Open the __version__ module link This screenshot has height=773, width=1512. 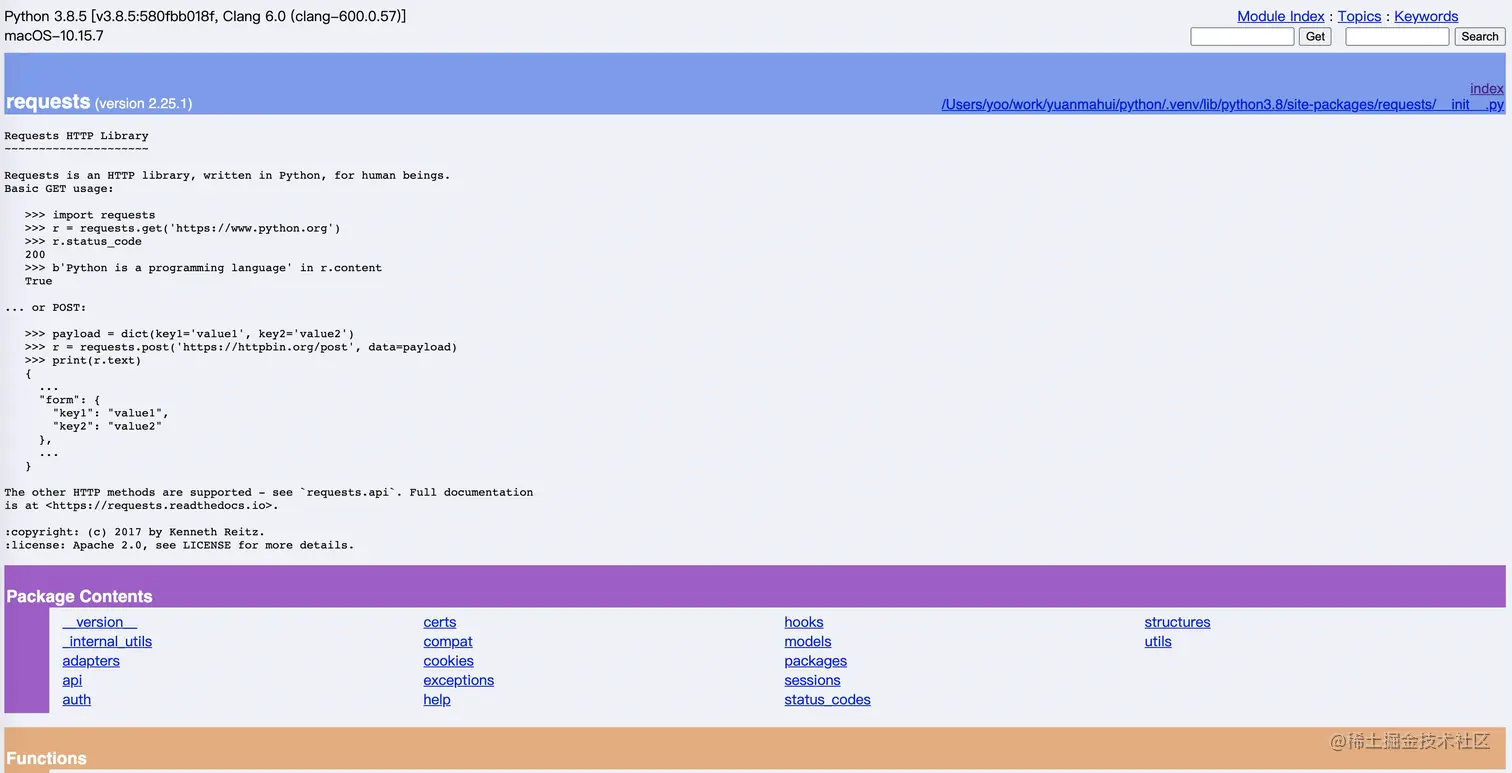pyautogui.click(x=100, y=622)
